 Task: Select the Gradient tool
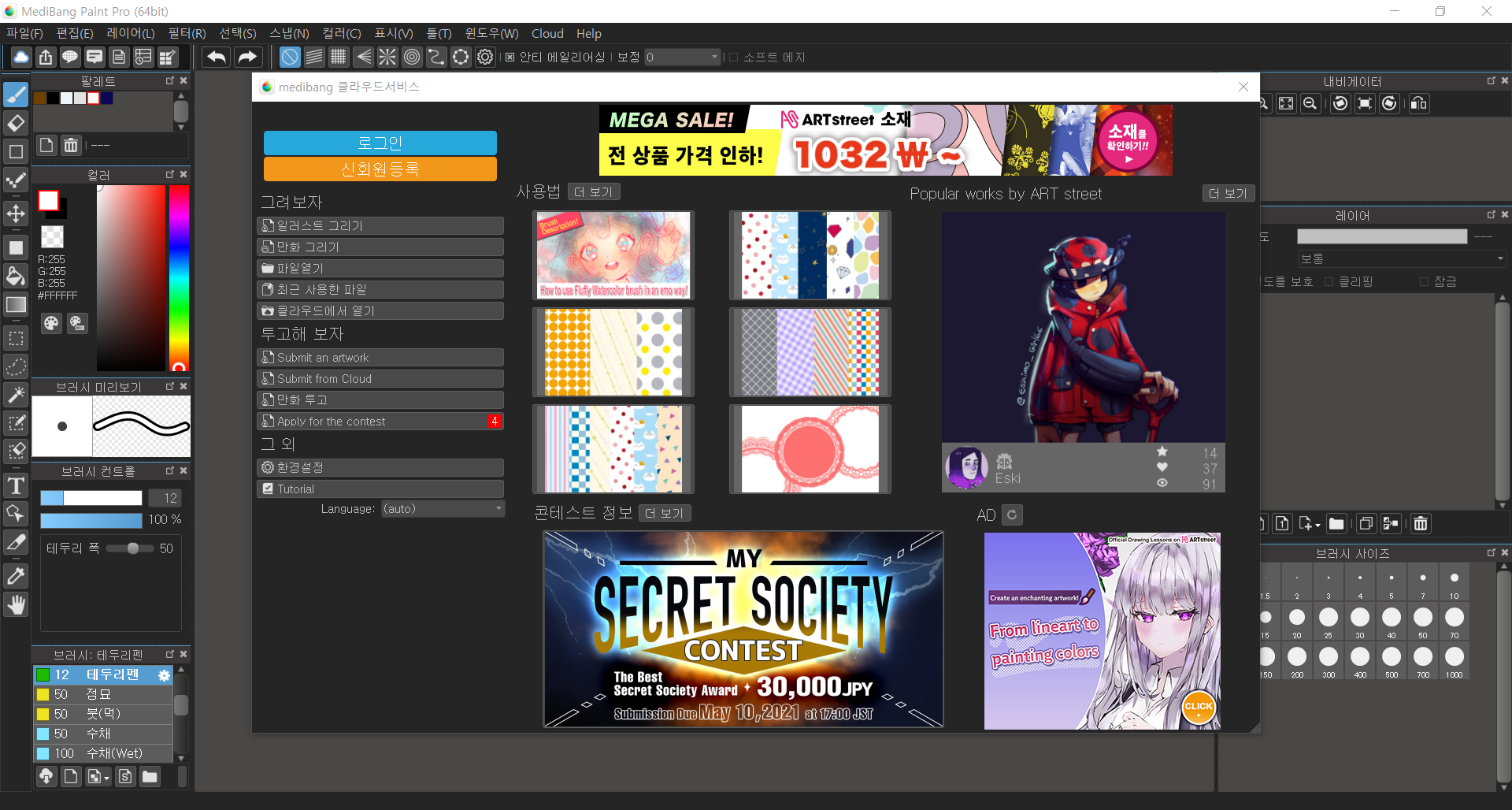(16, 304)
